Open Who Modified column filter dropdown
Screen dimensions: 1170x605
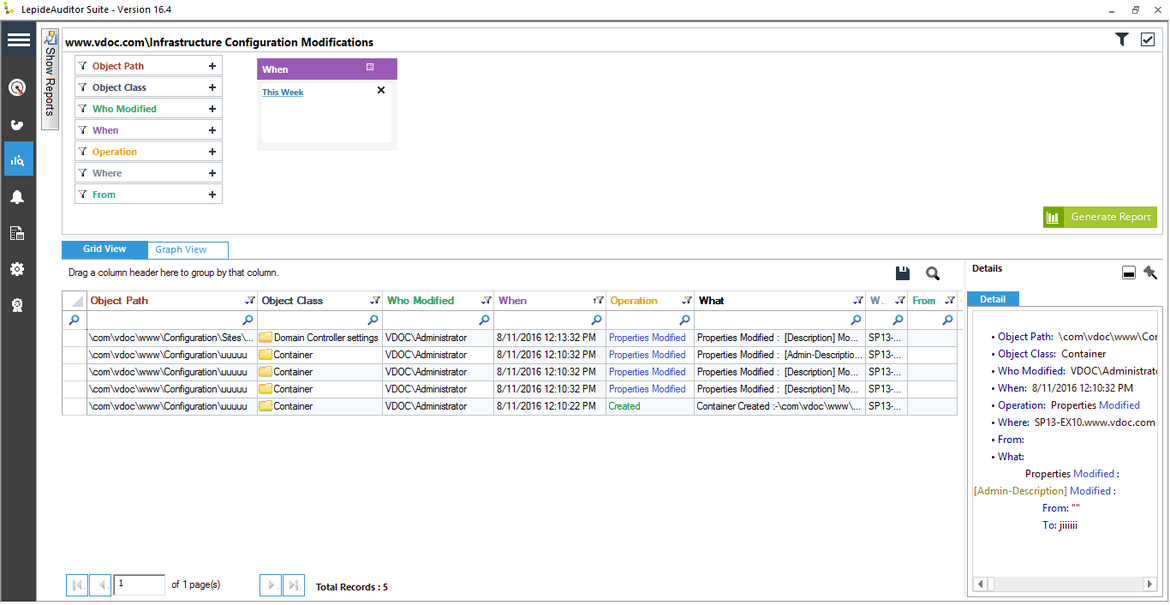click(487, 301)
